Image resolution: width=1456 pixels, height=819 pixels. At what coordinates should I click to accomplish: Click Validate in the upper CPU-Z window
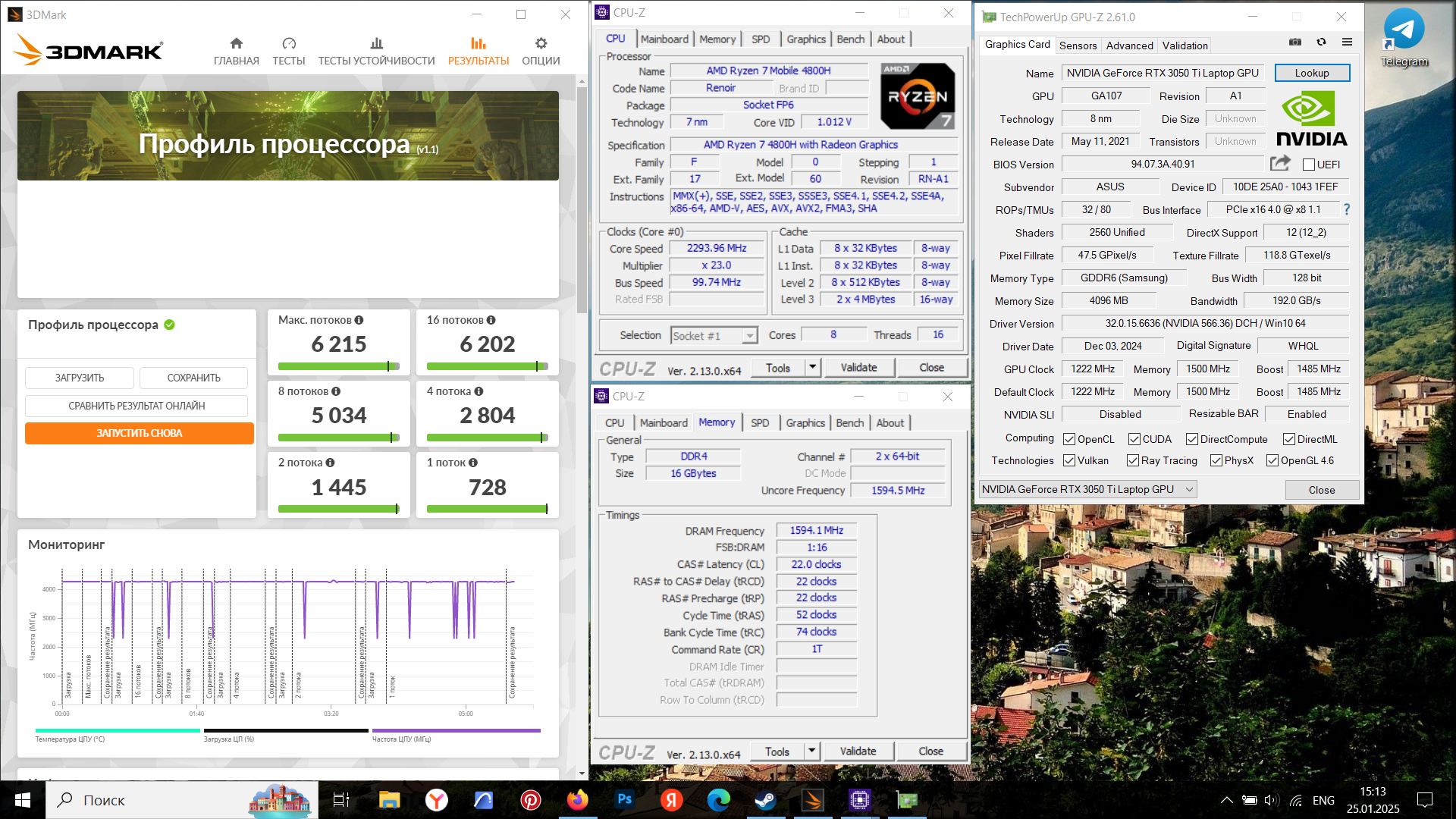click(858, 368)
